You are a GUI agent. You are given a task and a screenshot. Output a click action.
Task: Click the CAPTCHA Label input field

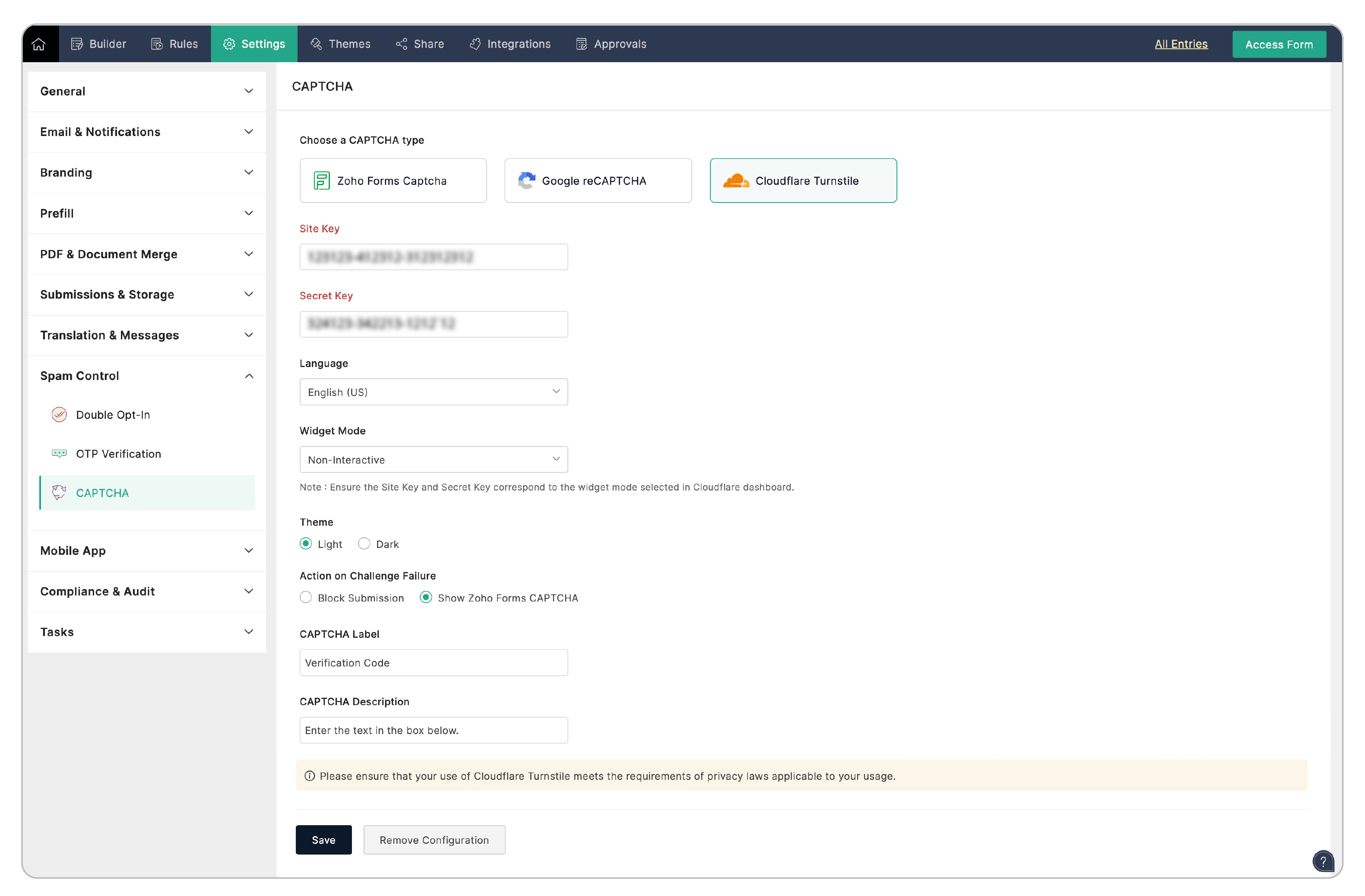pos(434,663)
